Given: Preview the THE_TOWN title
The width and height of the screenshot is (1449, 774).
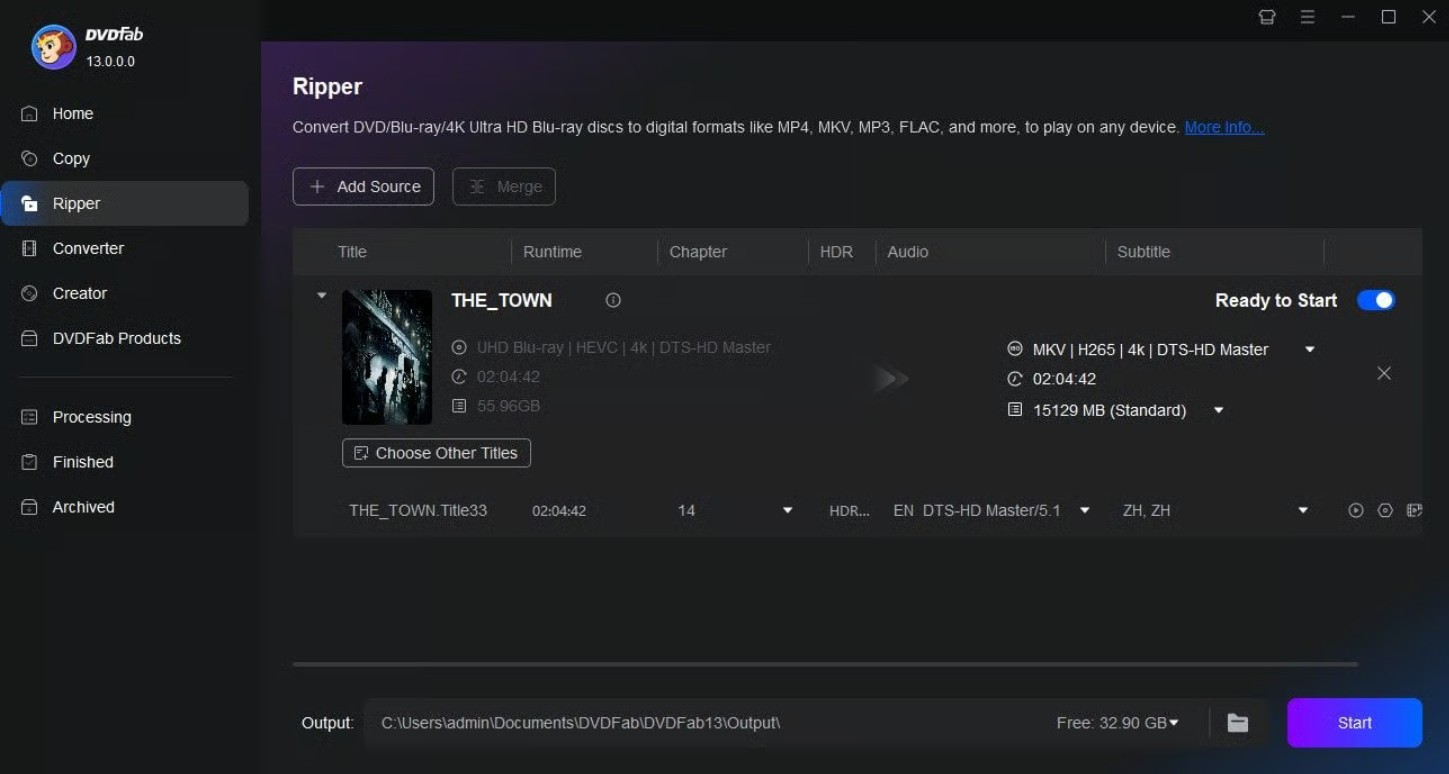Looking at the screenshot, I should tap(1356, 510).
